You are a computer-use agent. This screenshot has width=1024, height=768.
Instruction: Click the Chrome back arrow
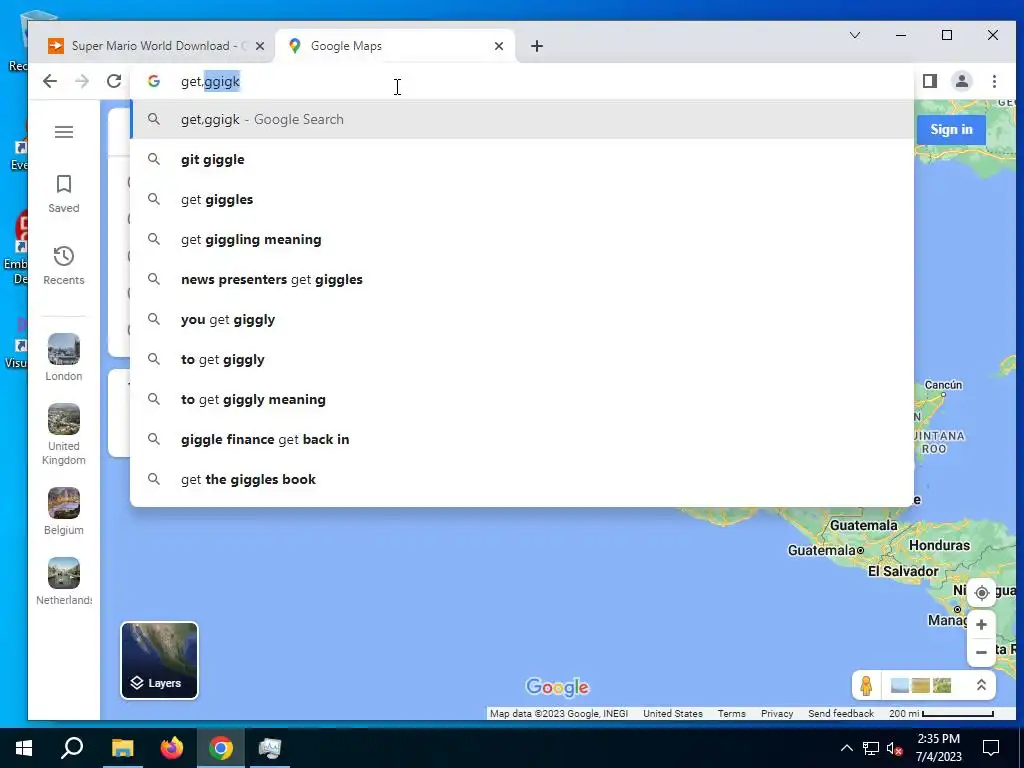[x=50, y=81]
